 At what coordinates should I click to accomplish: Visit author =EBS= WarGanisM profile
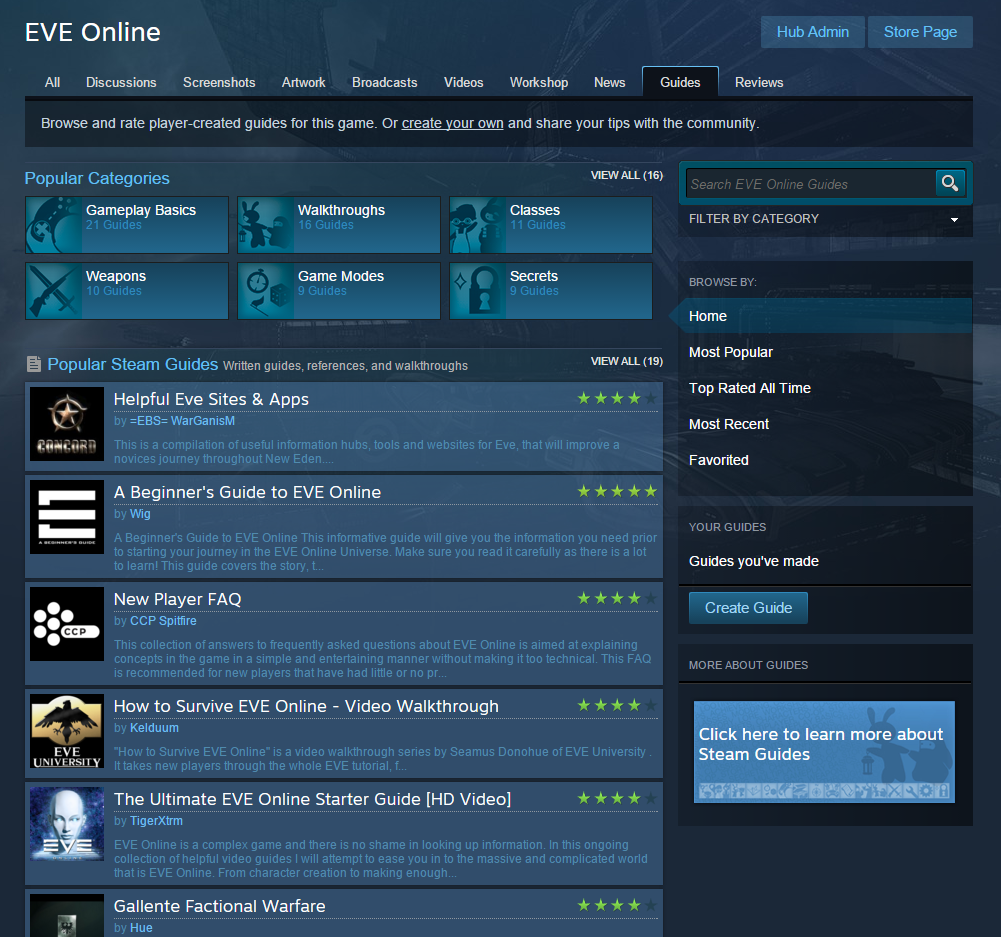point(182,421)
